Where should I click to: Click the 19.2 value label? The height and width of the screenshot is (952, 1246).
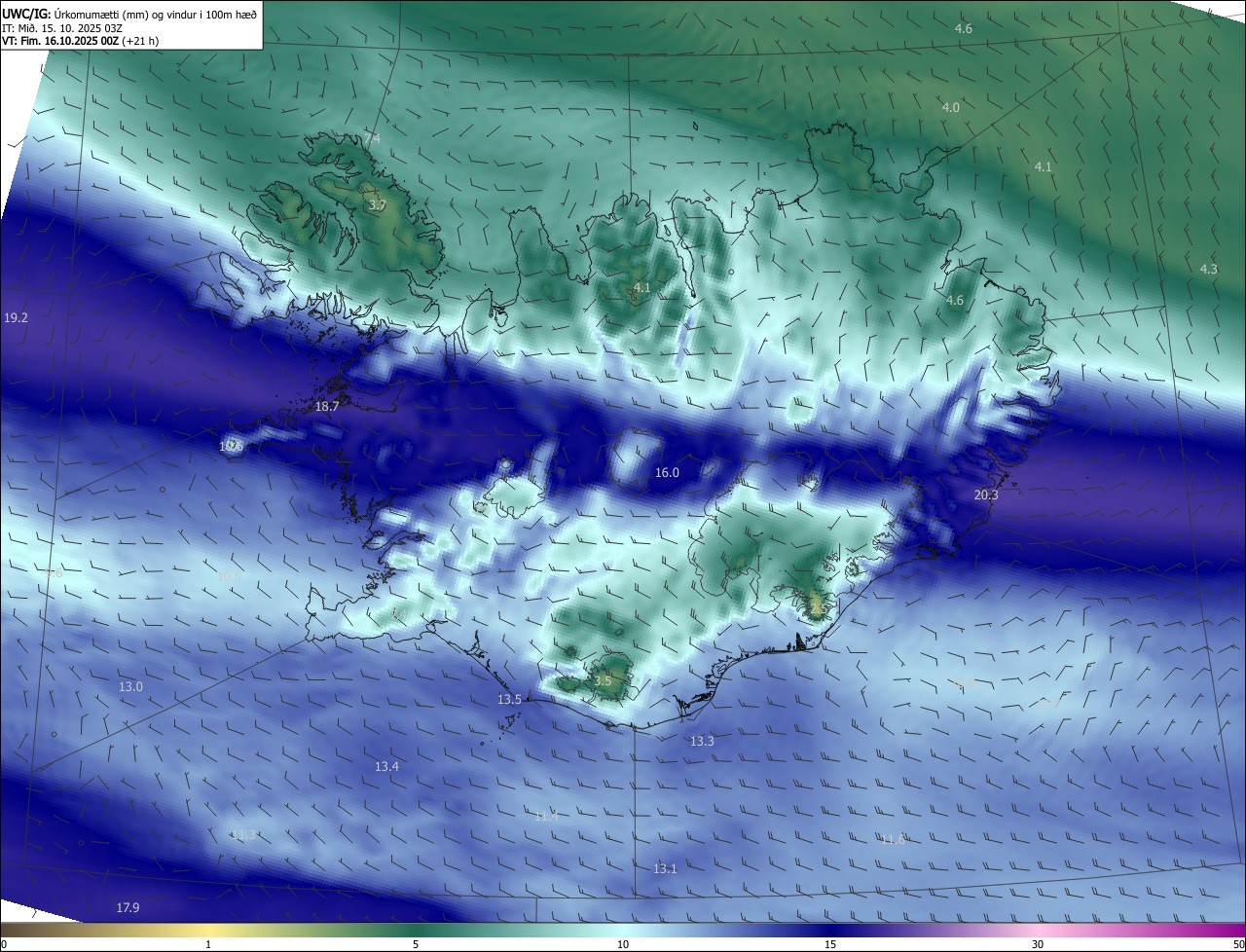pyautogui.click(x=16, y=317)
